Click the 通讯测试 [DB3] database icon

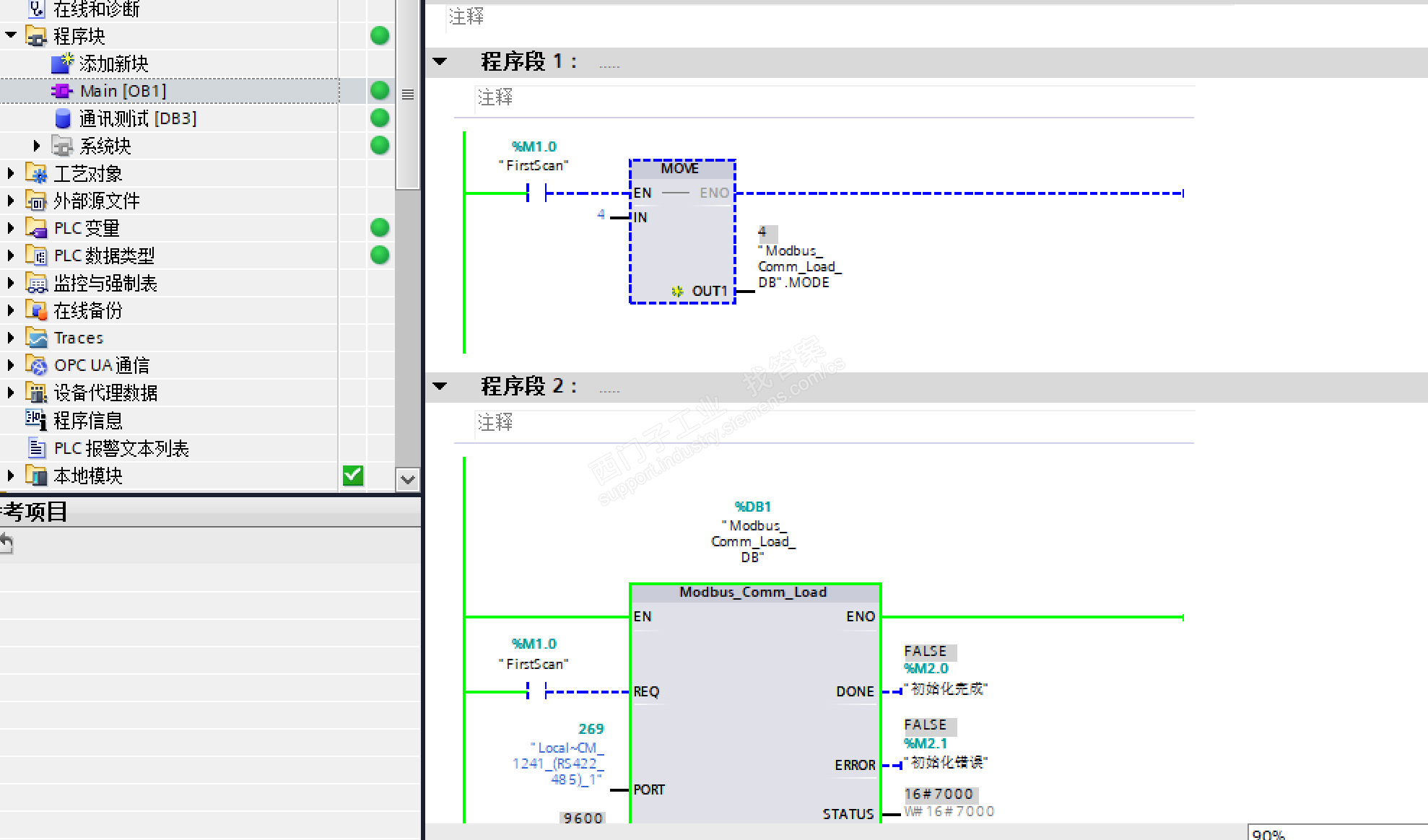(63, 118)
